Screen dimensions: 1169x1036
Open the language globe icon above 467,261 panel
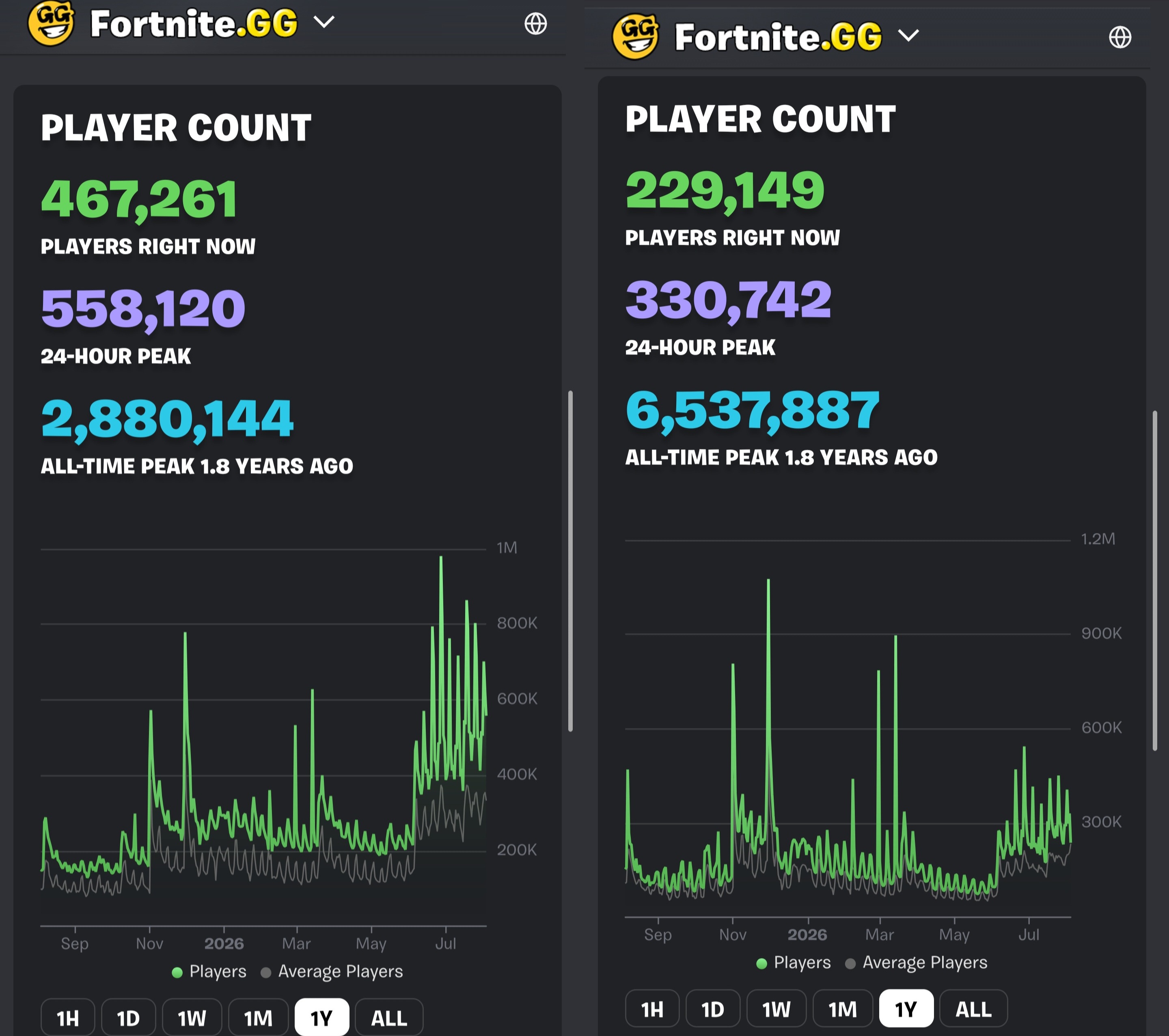tap(535, 24)
